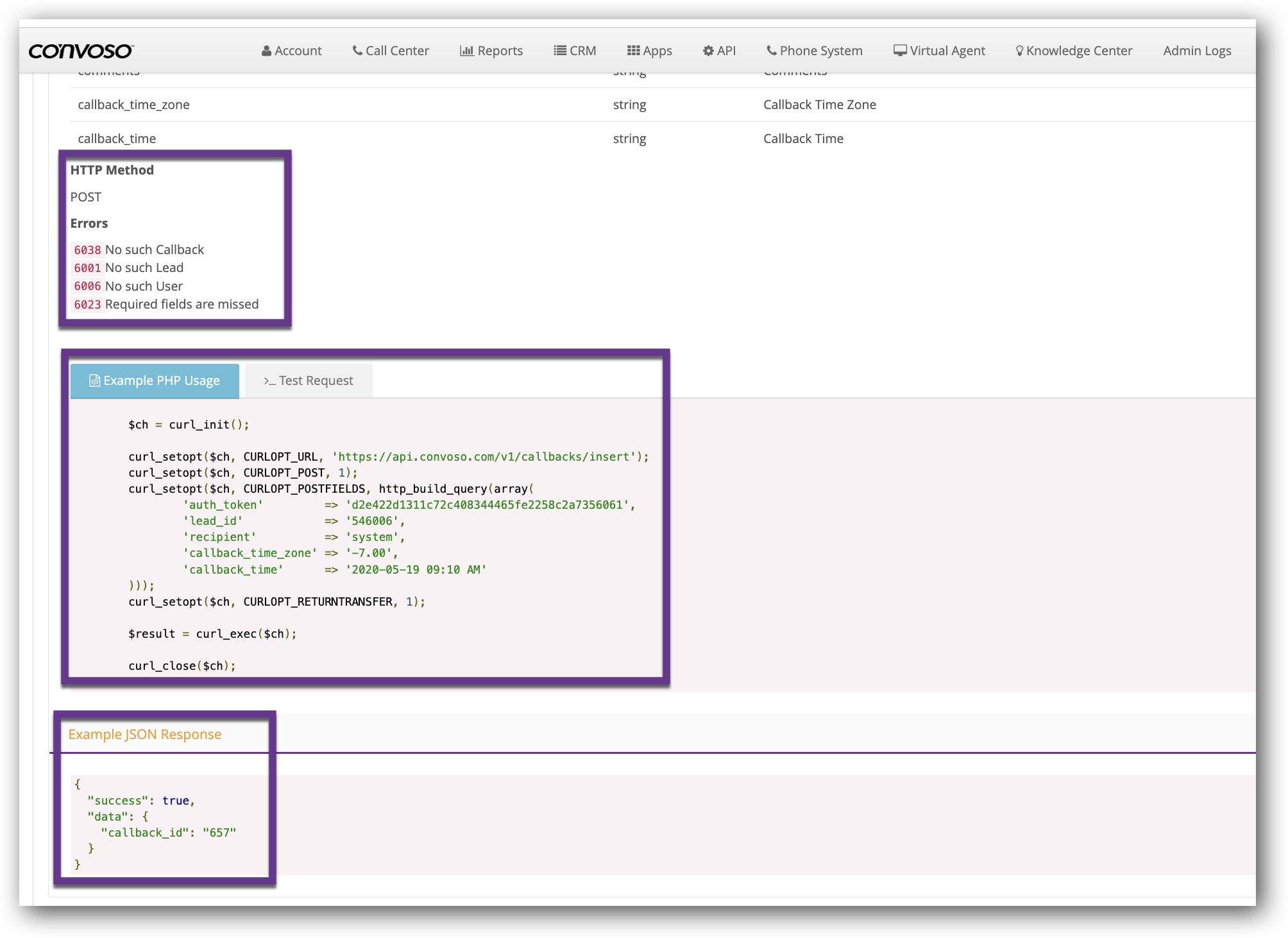Screen dimensions: 1288x938
Task: Open the Call Center menu
Action: pyautogui.click(x=391, y=51)
